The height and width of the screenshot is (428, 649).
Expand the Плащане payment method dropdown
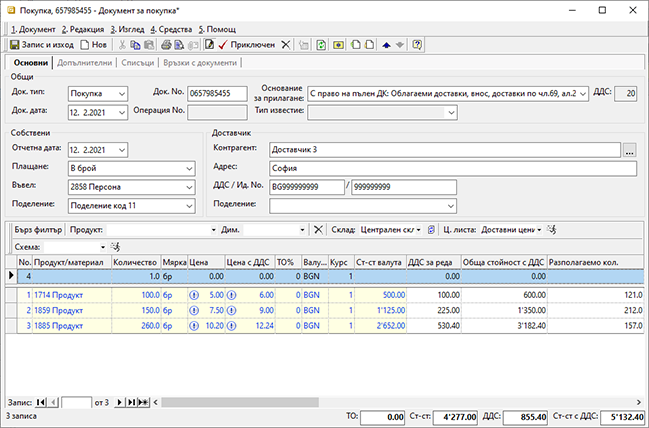click(189, 167)
